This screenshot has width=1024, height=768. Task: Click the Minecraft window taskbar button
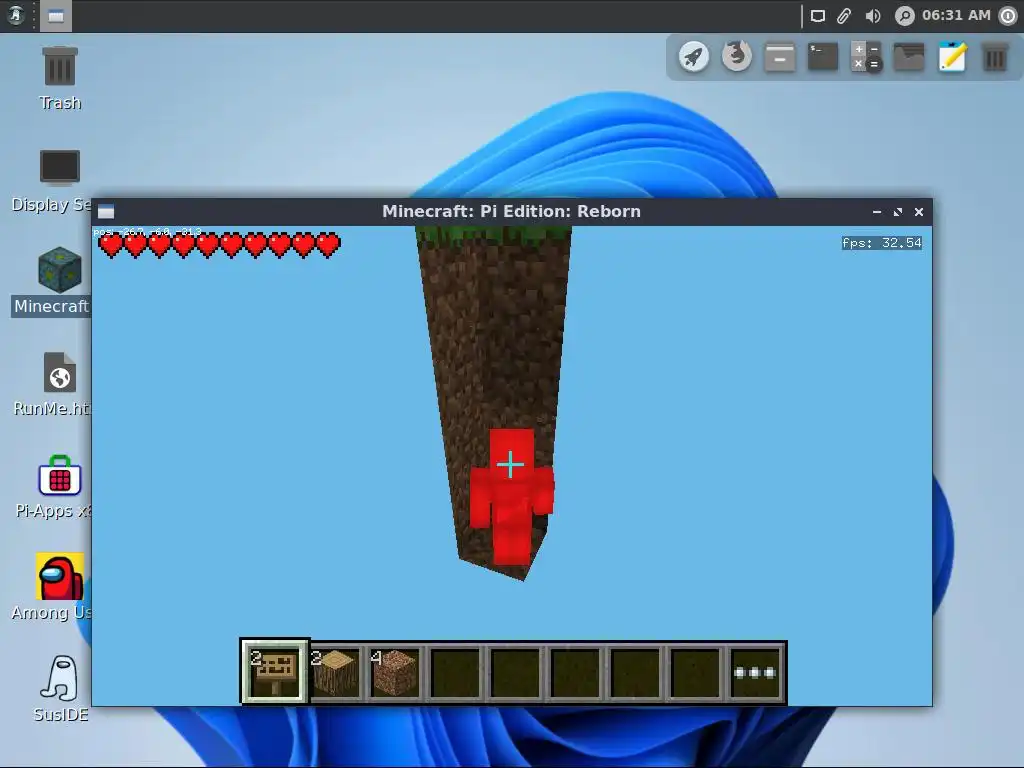point(56,16)
